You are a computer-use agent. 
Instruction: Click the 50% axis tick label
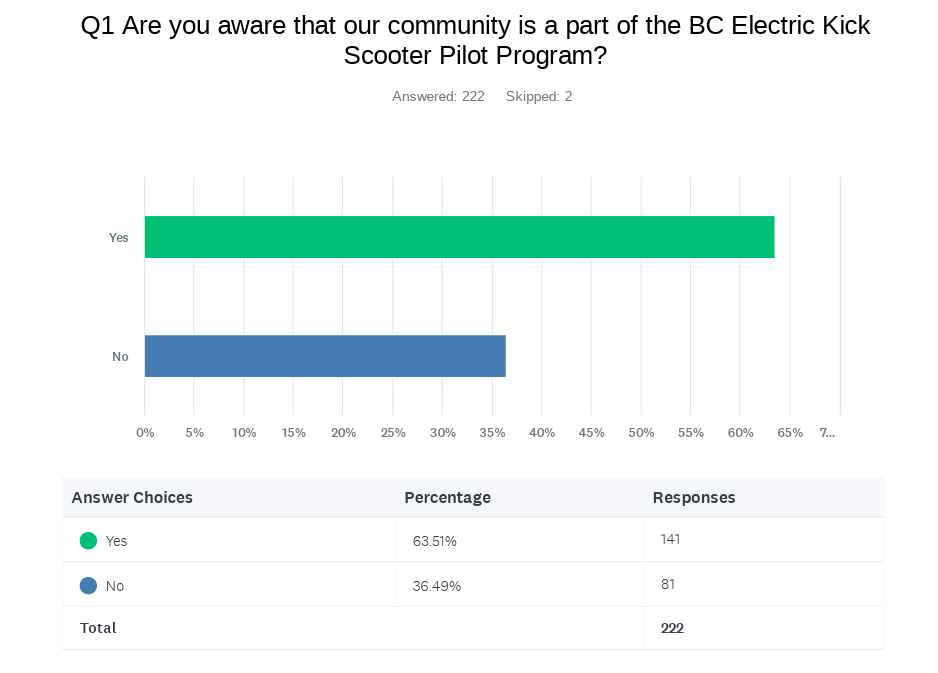[641, 433]
